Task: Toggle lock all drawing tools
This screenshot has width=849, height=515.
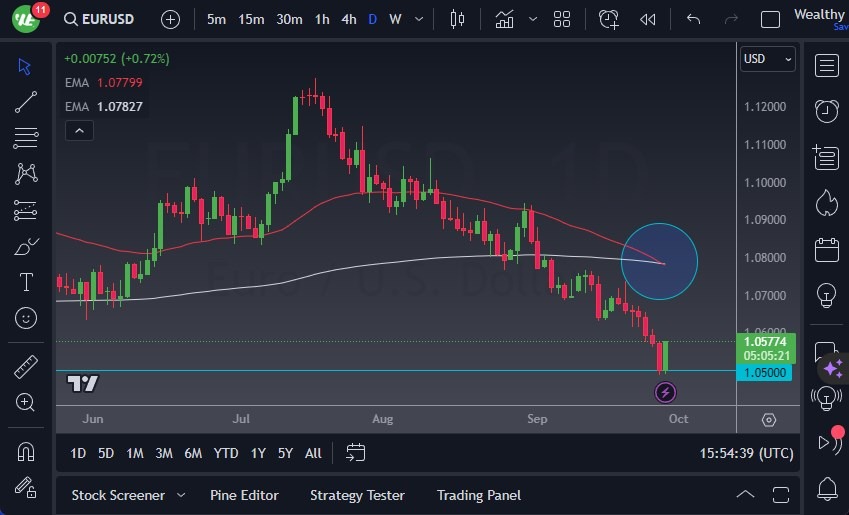Action: coord(26,487)
